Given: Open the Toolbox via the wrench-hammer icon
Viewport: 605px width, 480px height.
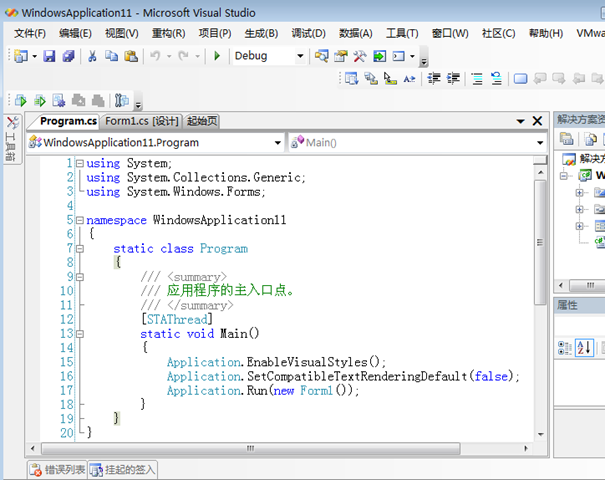Looking at the screenshot, I should (x=359, y=56).
